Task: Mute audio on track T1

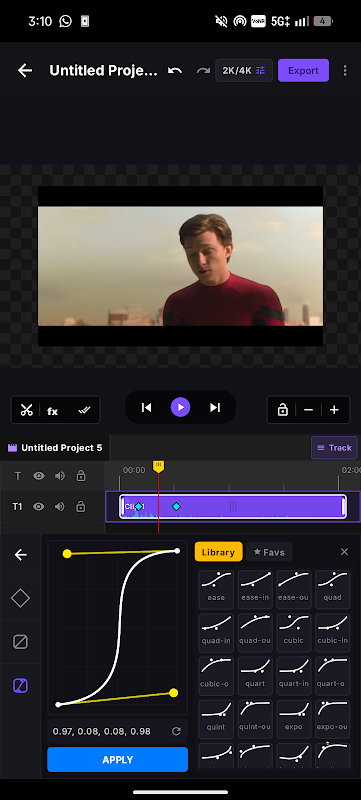Action: [60, 507]
